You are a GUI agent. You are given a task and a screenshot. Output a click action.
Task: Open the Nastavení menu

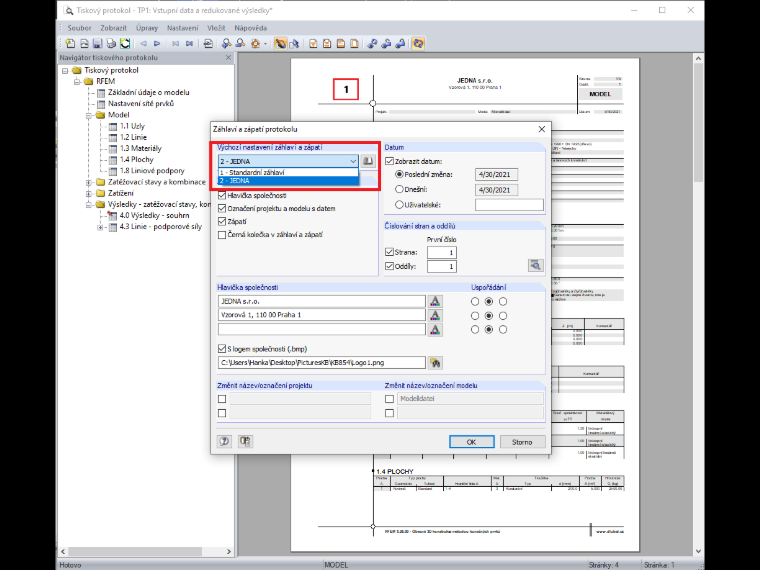(x=182, y=28)
